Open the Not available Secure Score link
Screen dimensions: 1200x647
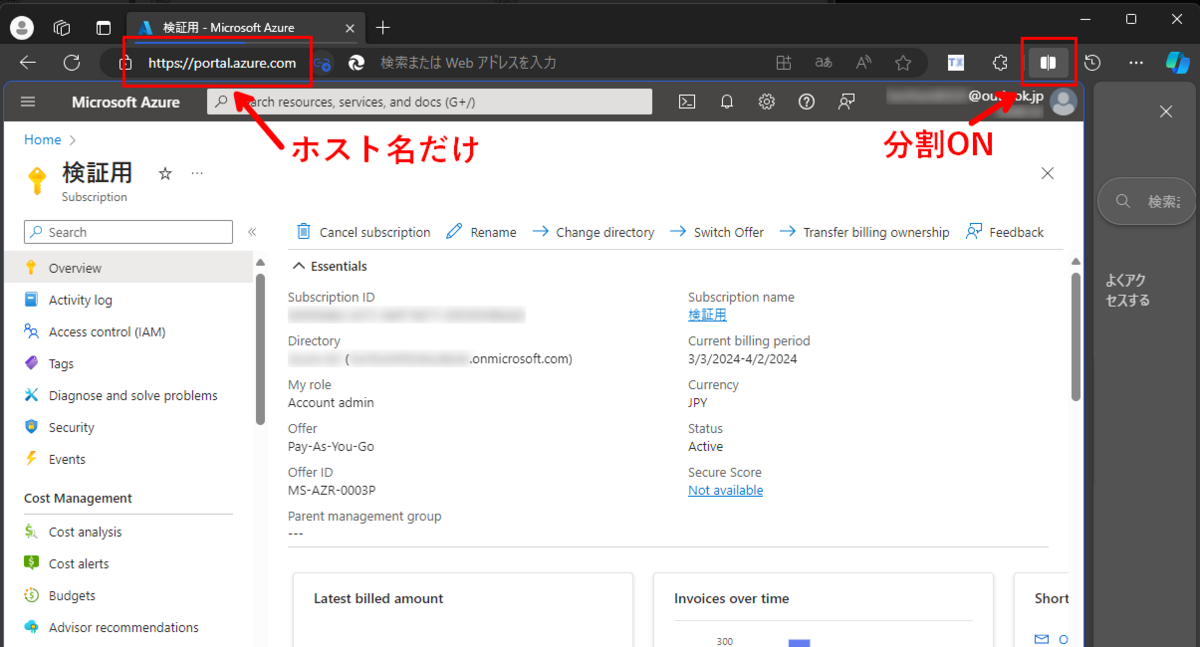[x=725, y=491]
